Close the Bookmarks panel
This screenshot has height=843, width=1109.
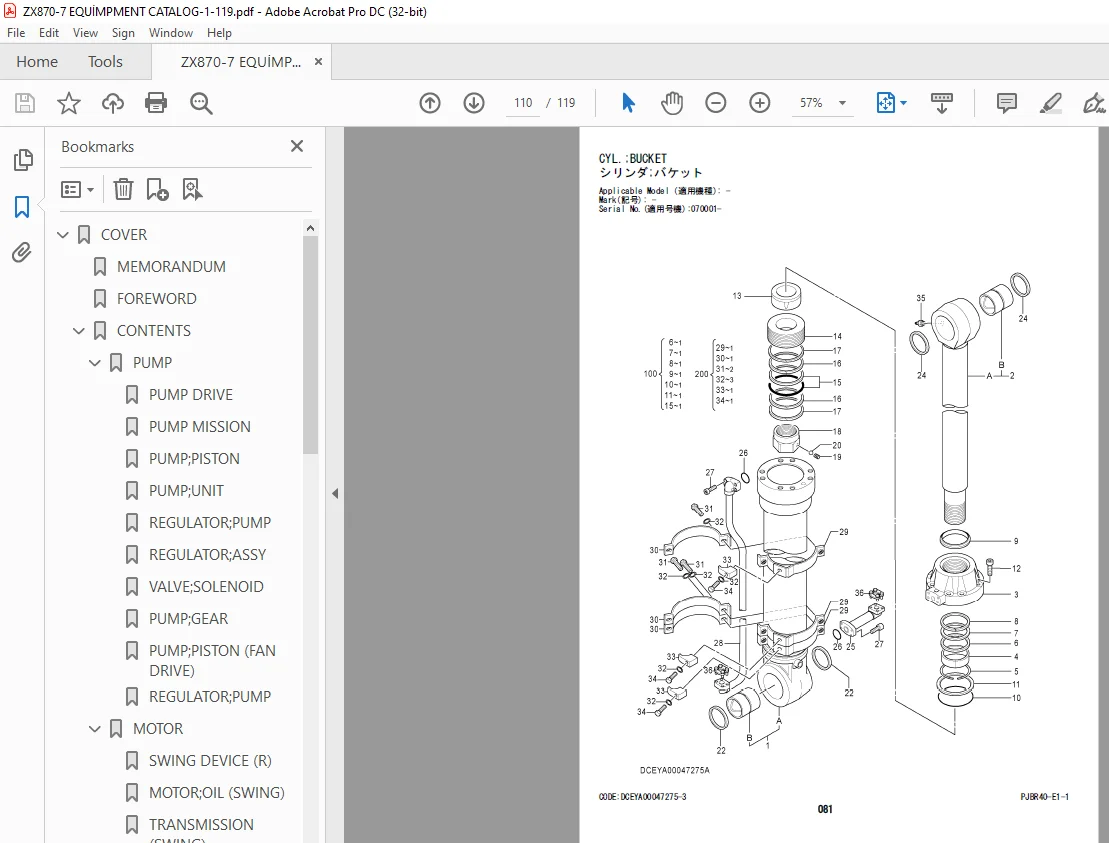coord(297,146)
